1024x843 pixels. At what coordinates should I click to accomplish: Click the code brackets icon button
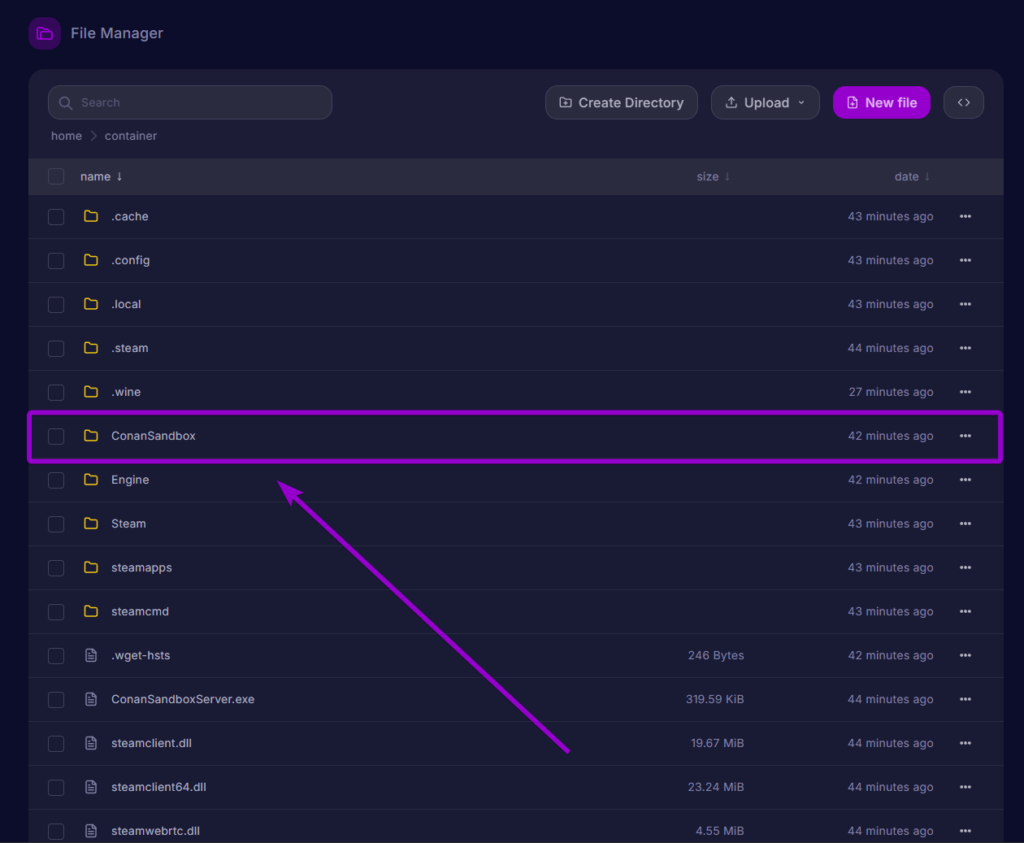[963, 103]
